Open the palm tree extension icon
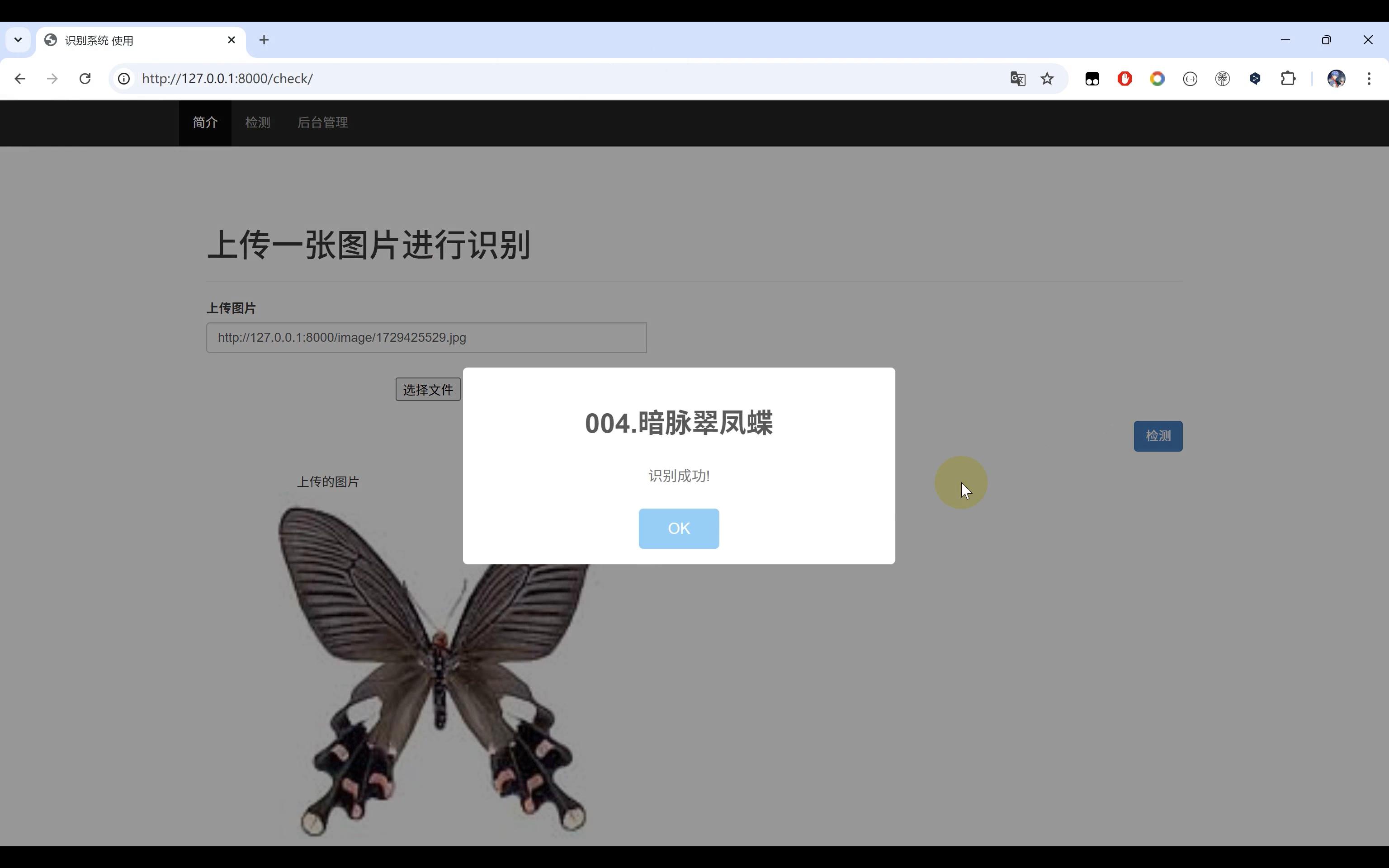This screenshot has height=868, width=1389. pyautogui.click(x=1223, y=79)
